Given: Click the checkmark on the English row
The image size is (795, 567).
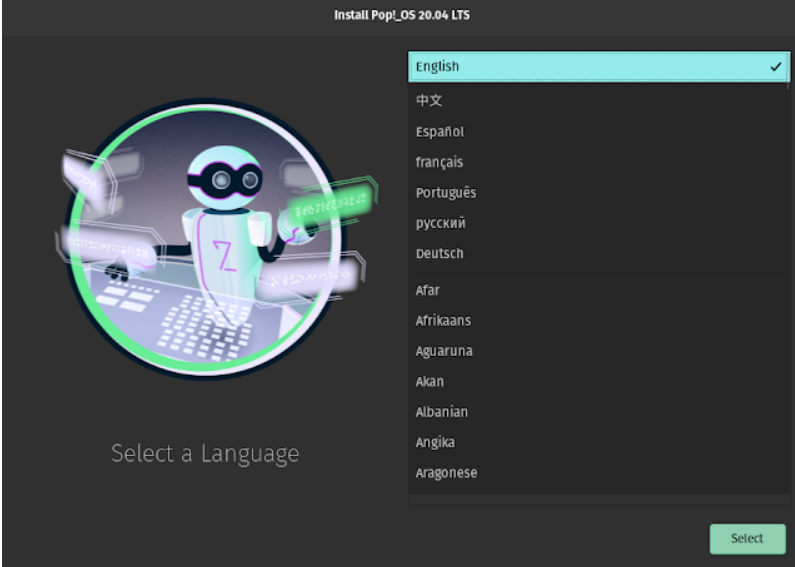Looking at the screenshot, I should tap(776, 67).
